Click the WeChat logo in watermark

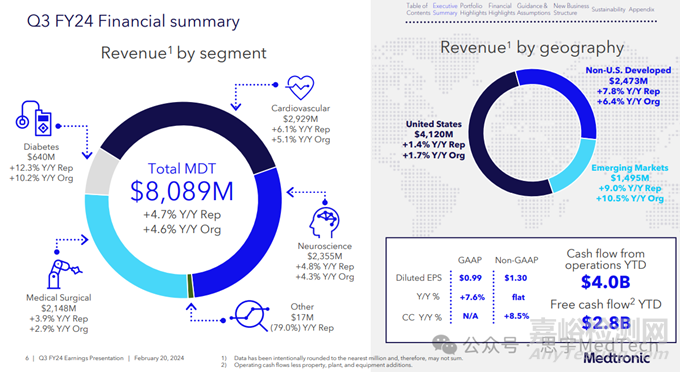[x=445, y=345]
